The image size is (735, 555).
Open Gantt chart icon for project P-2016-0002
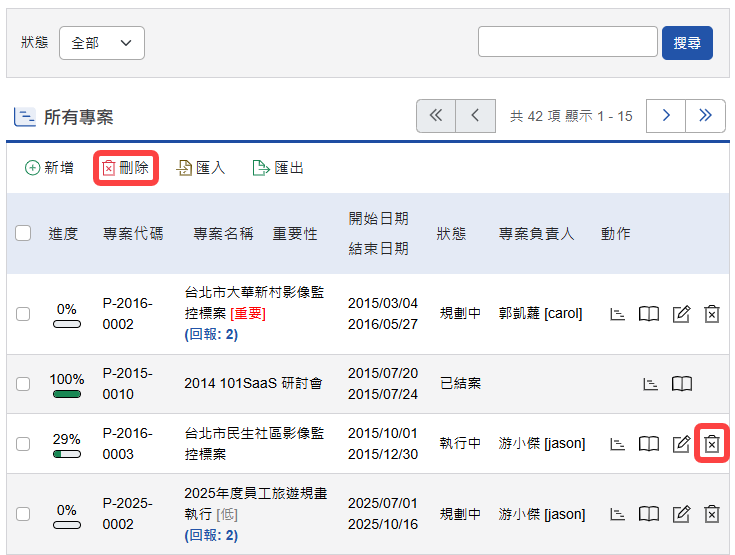pyautogui.click(x=618, y=314)
